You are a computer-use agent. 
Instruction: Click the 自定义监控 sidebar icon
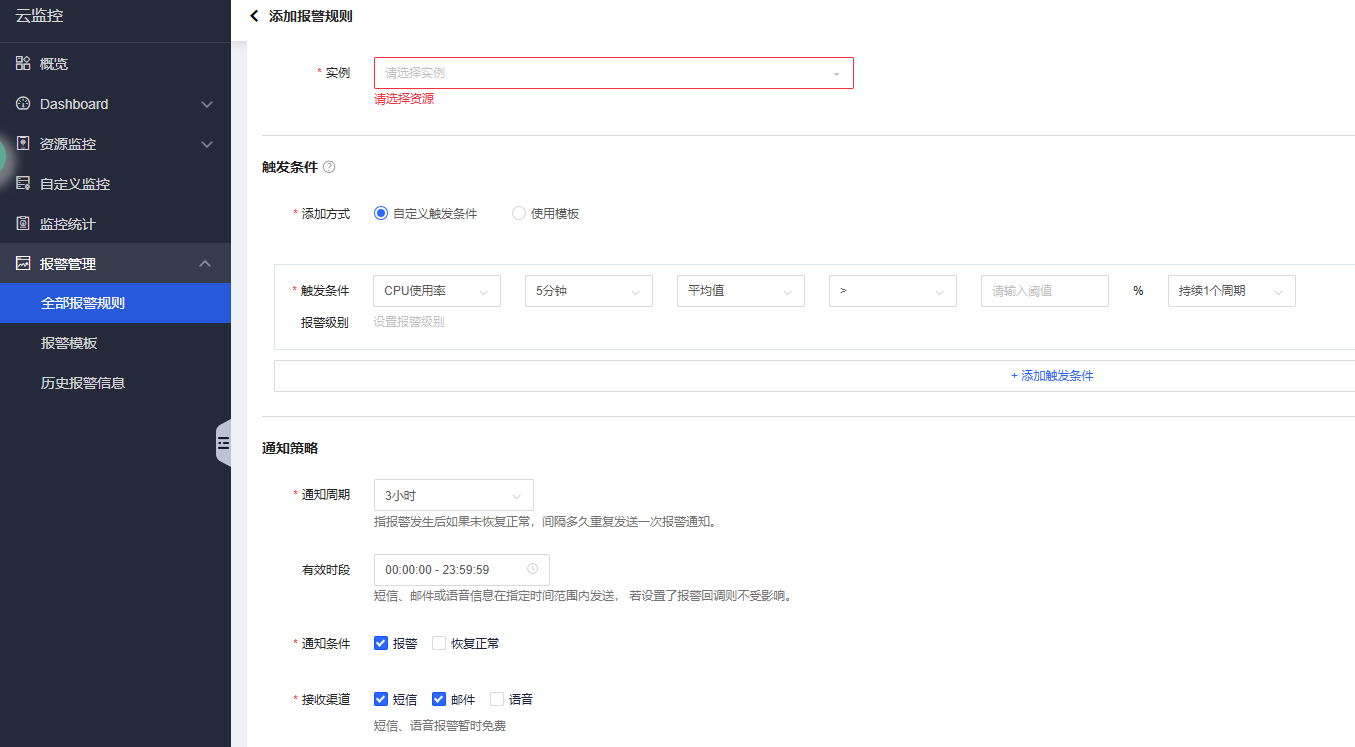(23, 184)
